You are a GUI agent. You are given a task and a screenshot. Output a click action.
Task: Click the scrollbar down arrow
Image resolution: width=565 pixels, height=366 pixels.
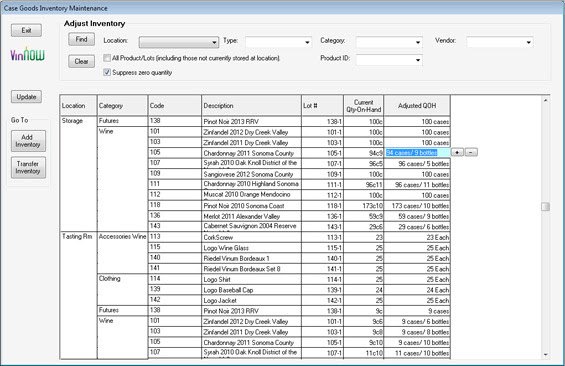click(x=545, y=355)
